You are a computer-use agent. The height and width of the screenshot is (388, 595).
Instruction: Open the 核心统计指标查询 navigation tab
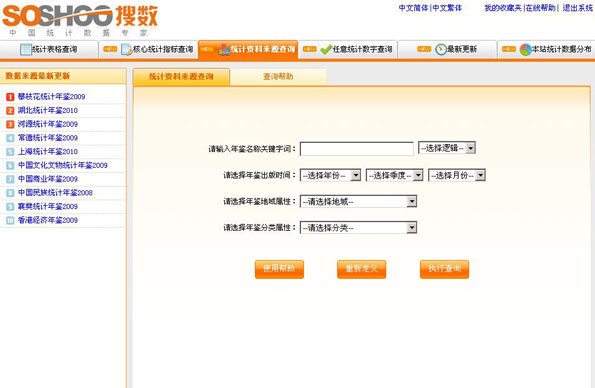click(148, 49)
